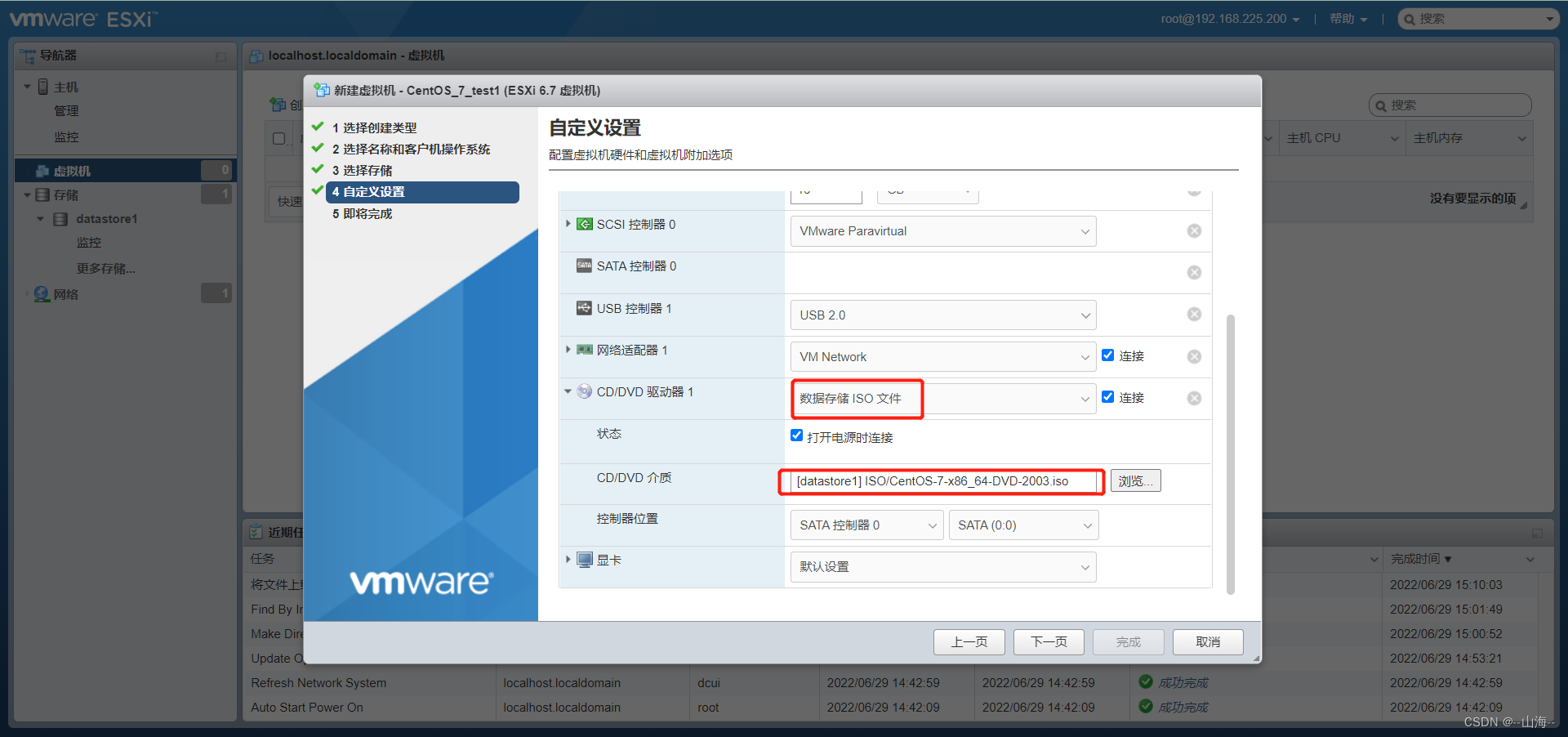The width and height of the screenshot is (1568, 737).
Task: Expand the SCSI 控制器 0 row
Action: [x=568, y=224]
